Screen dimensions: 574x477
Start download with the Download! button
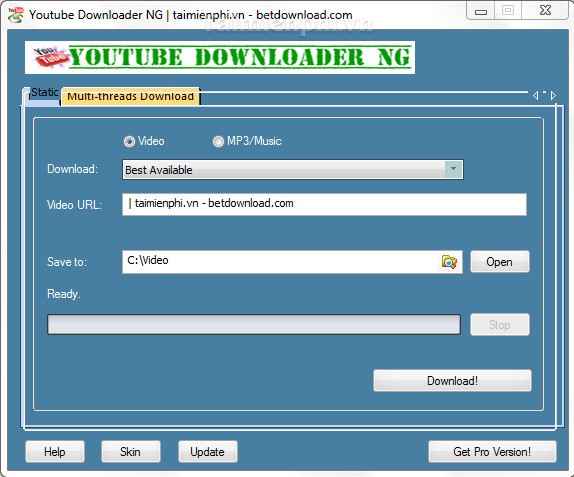pos(452,381)
